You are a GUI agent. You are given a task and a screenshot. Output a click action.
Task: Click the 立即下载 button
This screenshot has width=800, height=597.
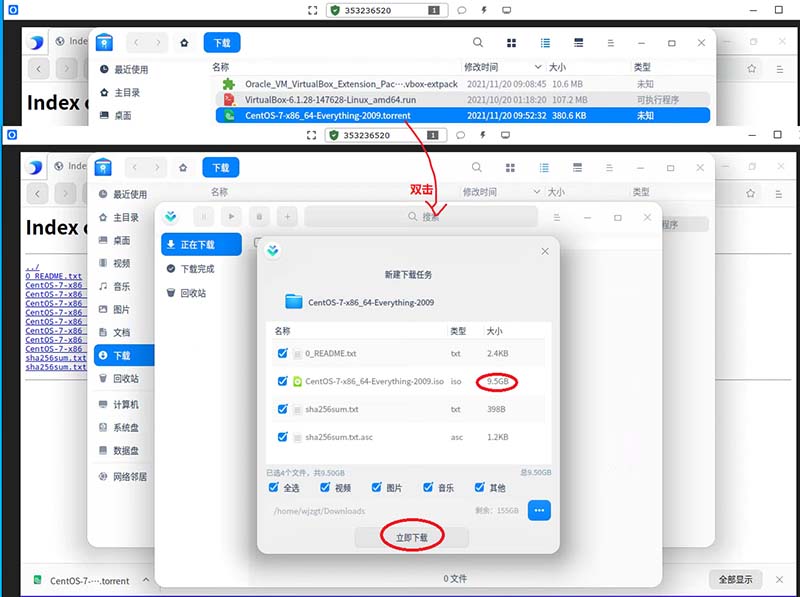click(412, 537)
